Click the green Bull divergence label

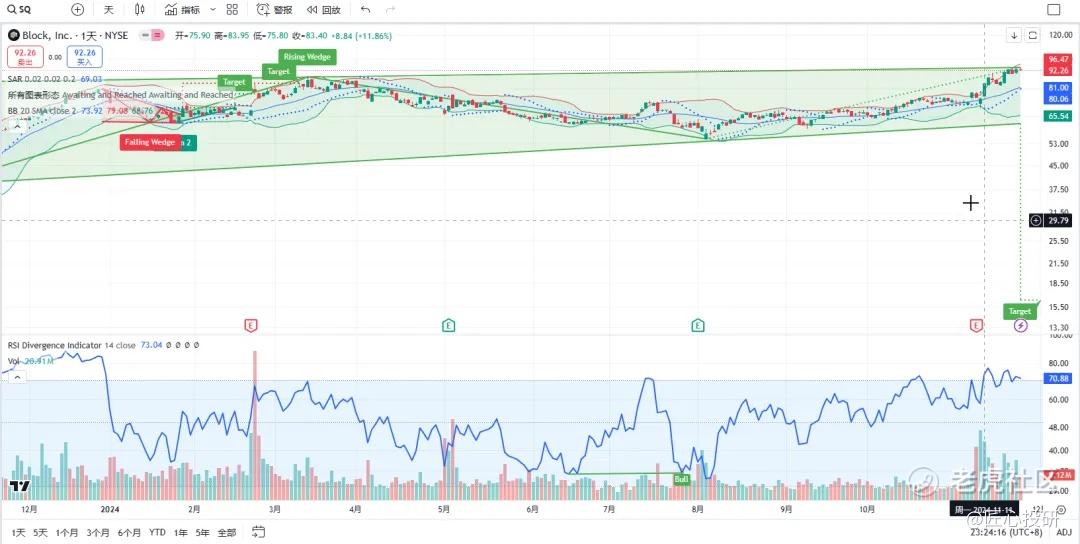(682, 479)
